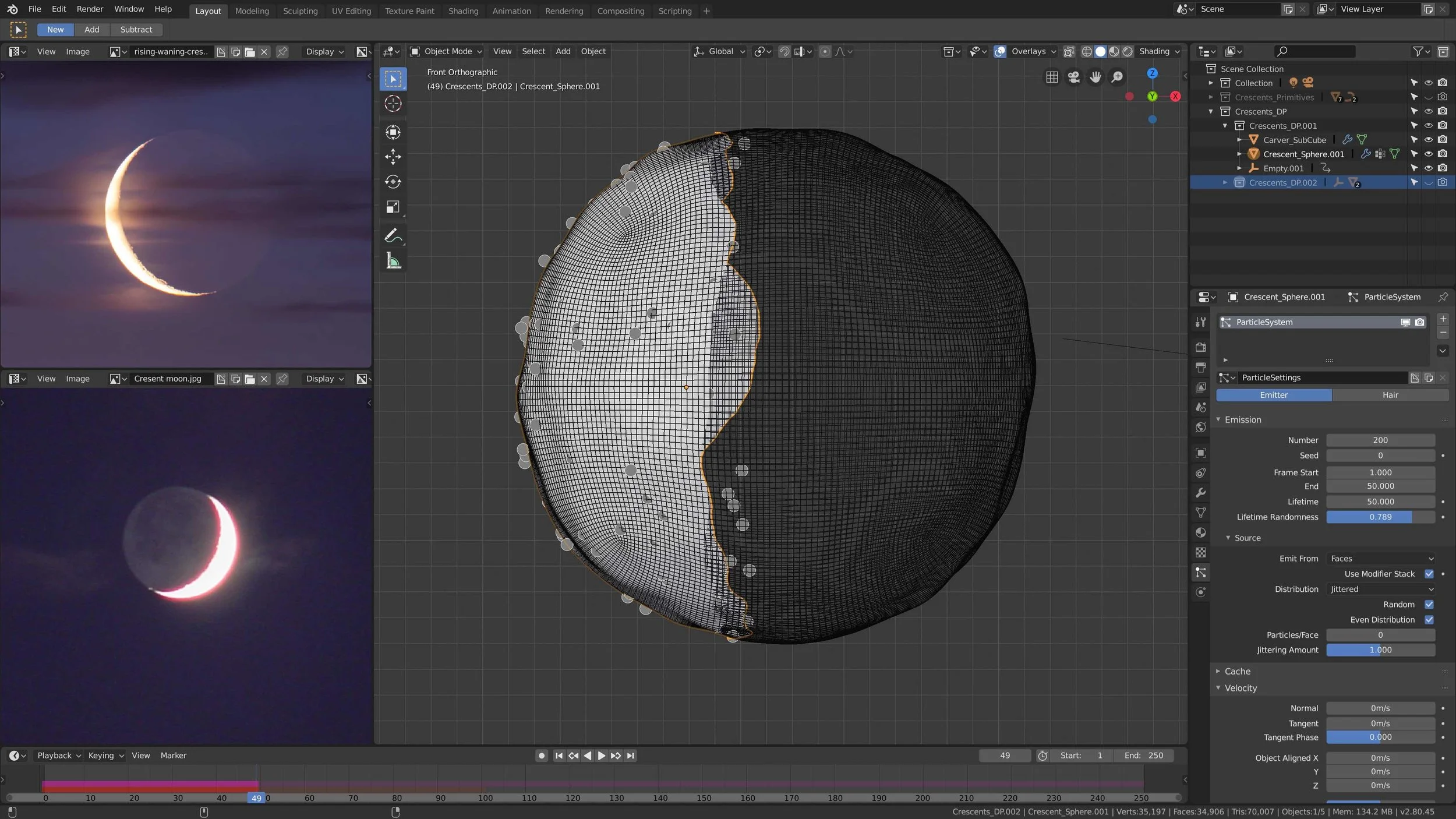The image size is (1456, 819).
Task: Toggle overlays visibility button
Action: (x=1000, y=51)
